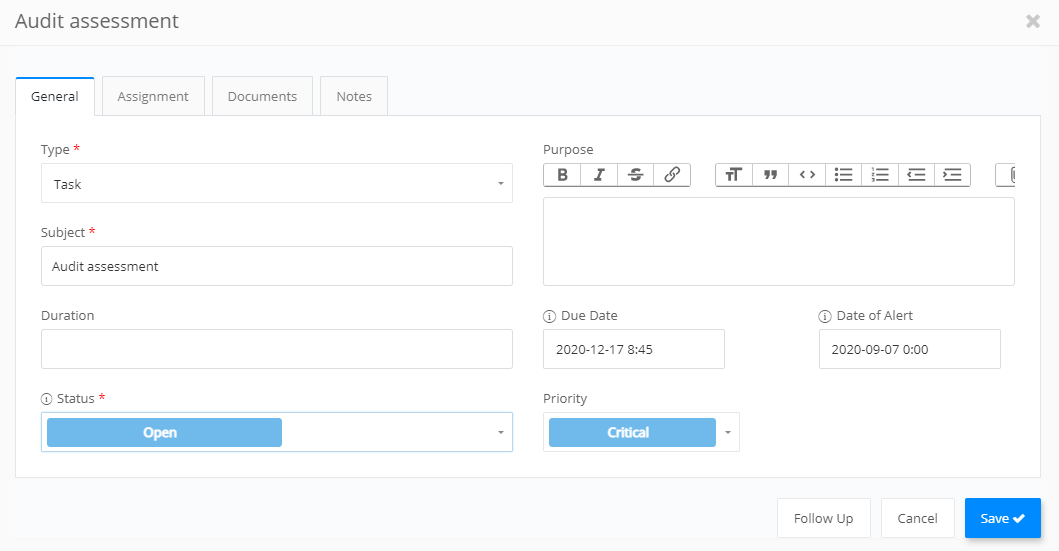Apply strikethrough formatting to Purpose text
The height and width of the screenshot is (551, 1059).
pyautogui.click(x=635, y=175)
